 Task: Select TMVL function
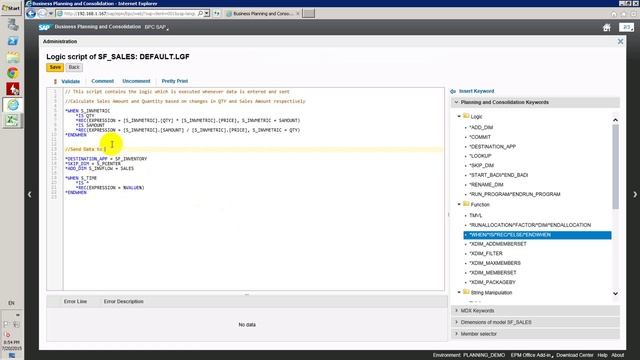click(x=476, y=215)
